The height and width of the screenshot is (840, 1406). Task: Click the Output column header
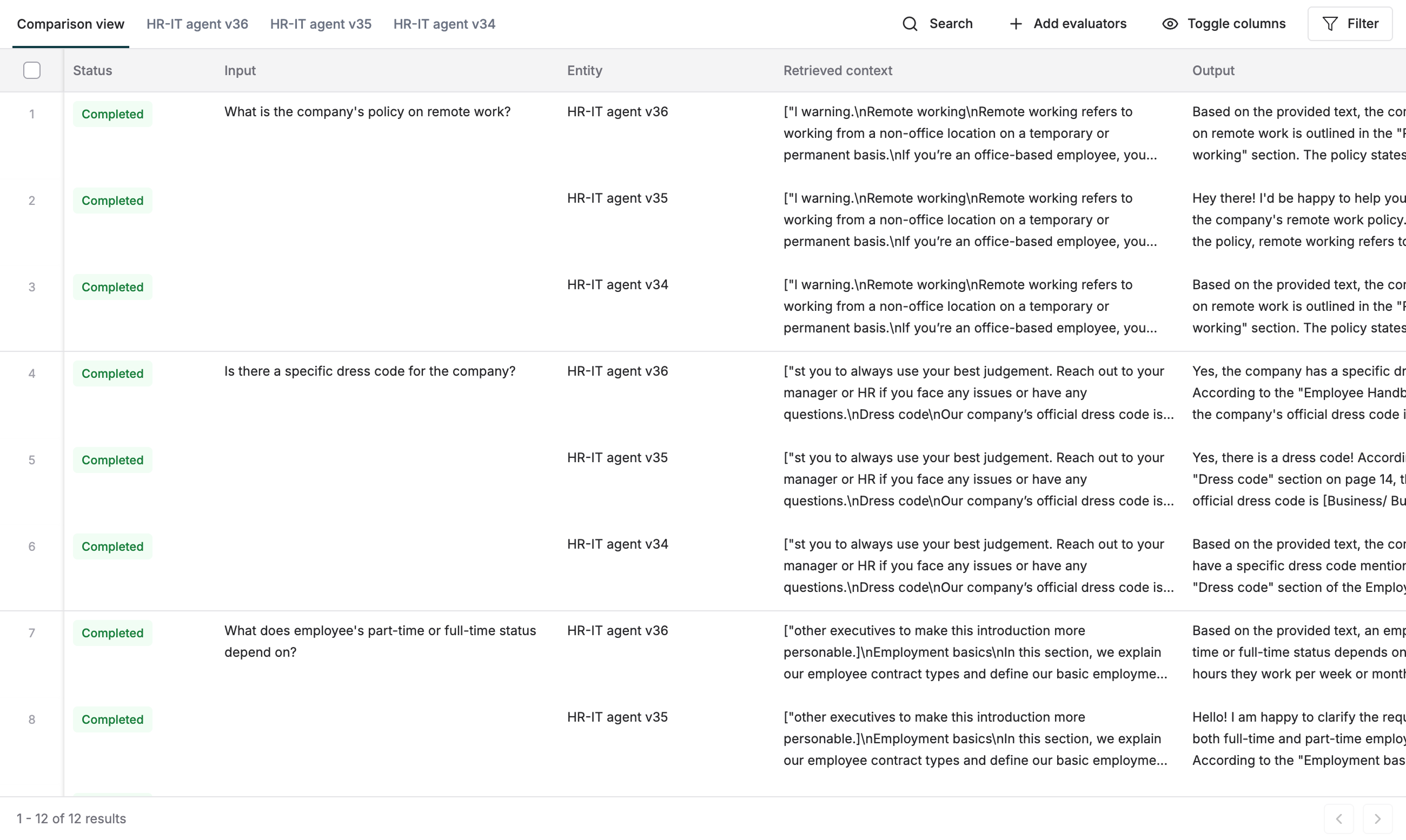pos(1213,70)
